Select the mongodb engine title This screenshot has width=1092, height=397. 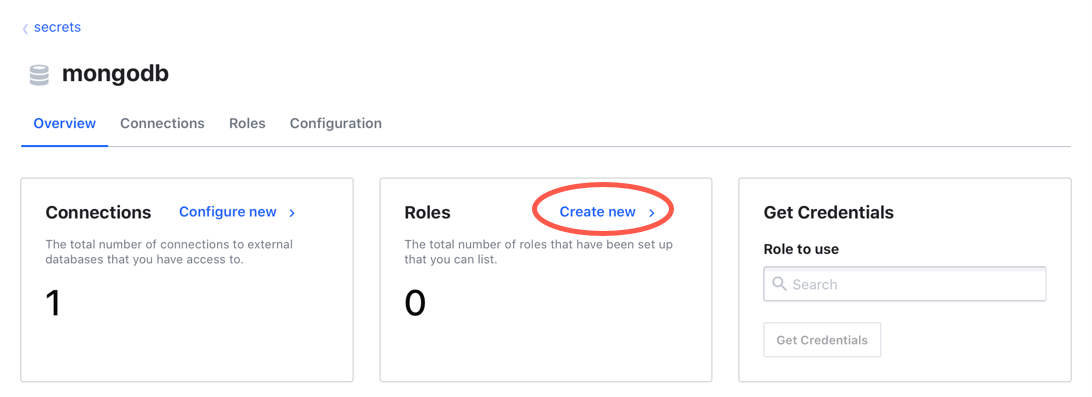pos(116,74)
